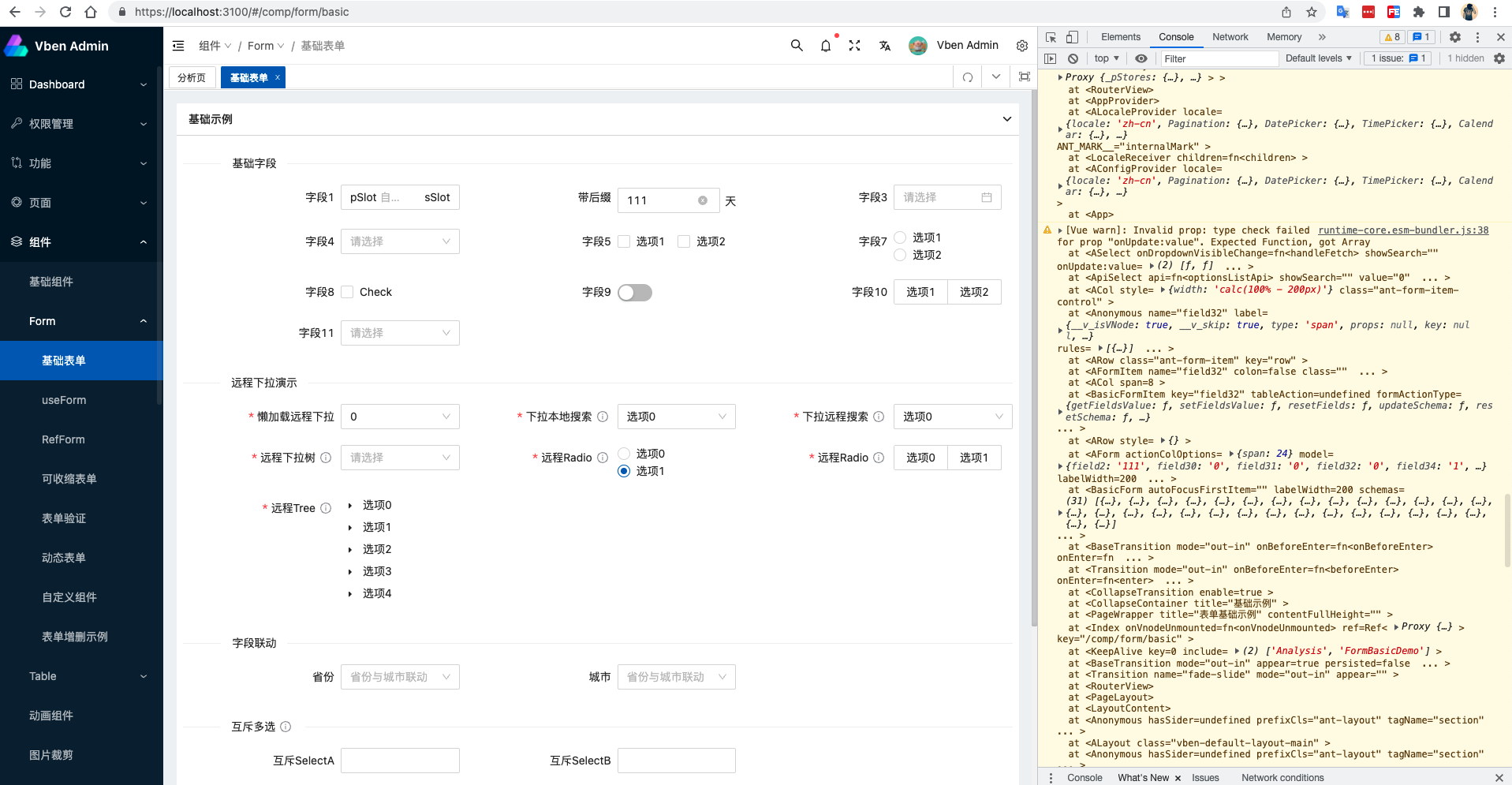This screenshot has width=1512, height=785.
Task: Open the notification bell in header
Action: coord(826,46)
